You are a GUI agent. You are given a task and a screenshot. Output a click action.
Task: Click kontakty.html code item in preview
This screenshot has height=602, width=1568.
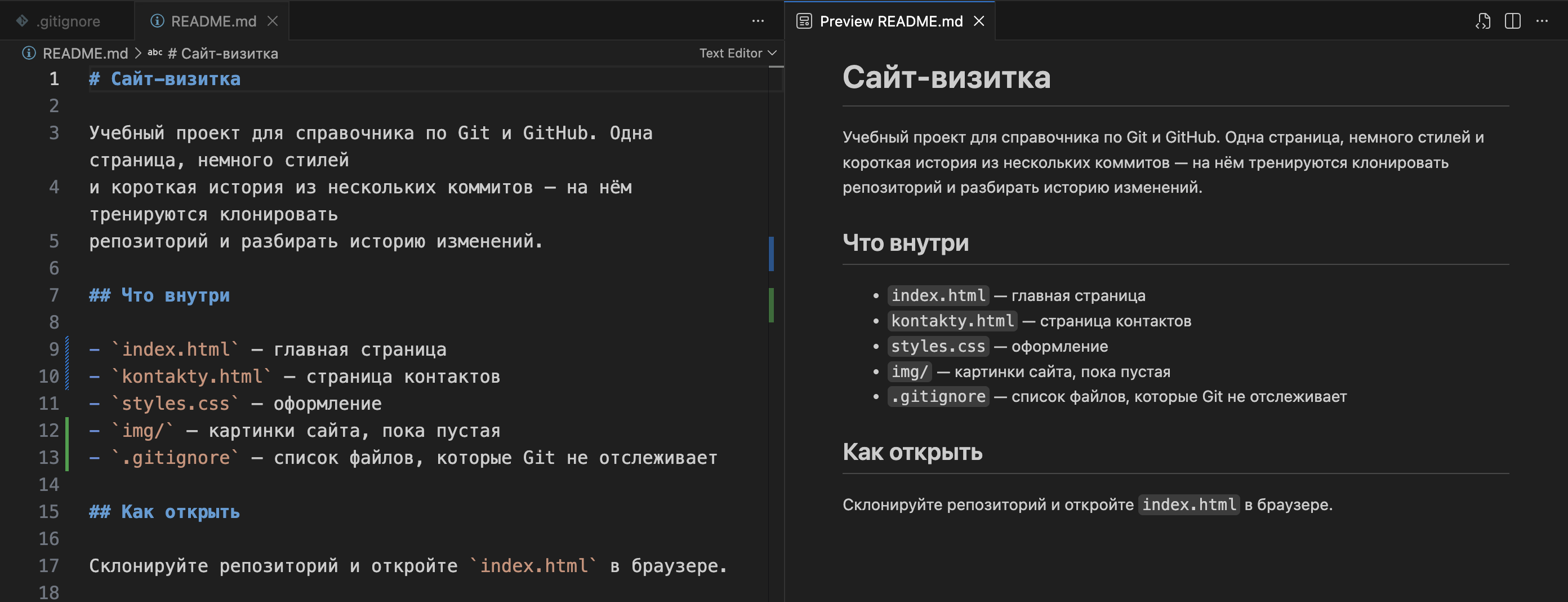[x=952, y=321]
